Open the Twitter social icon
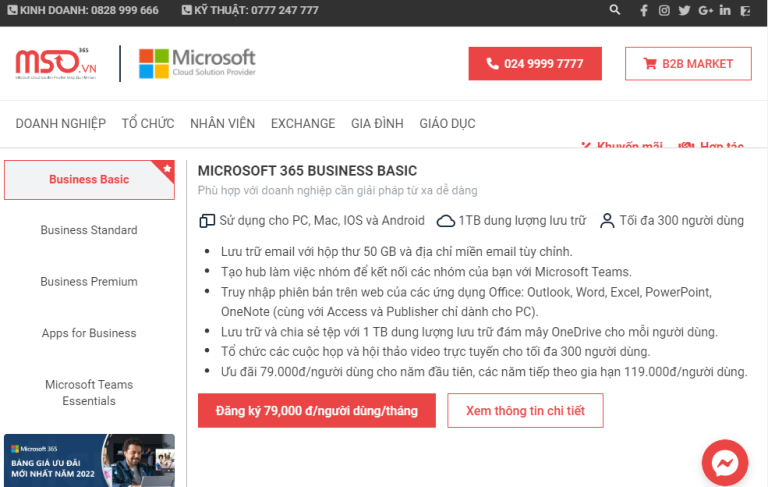 684,10
